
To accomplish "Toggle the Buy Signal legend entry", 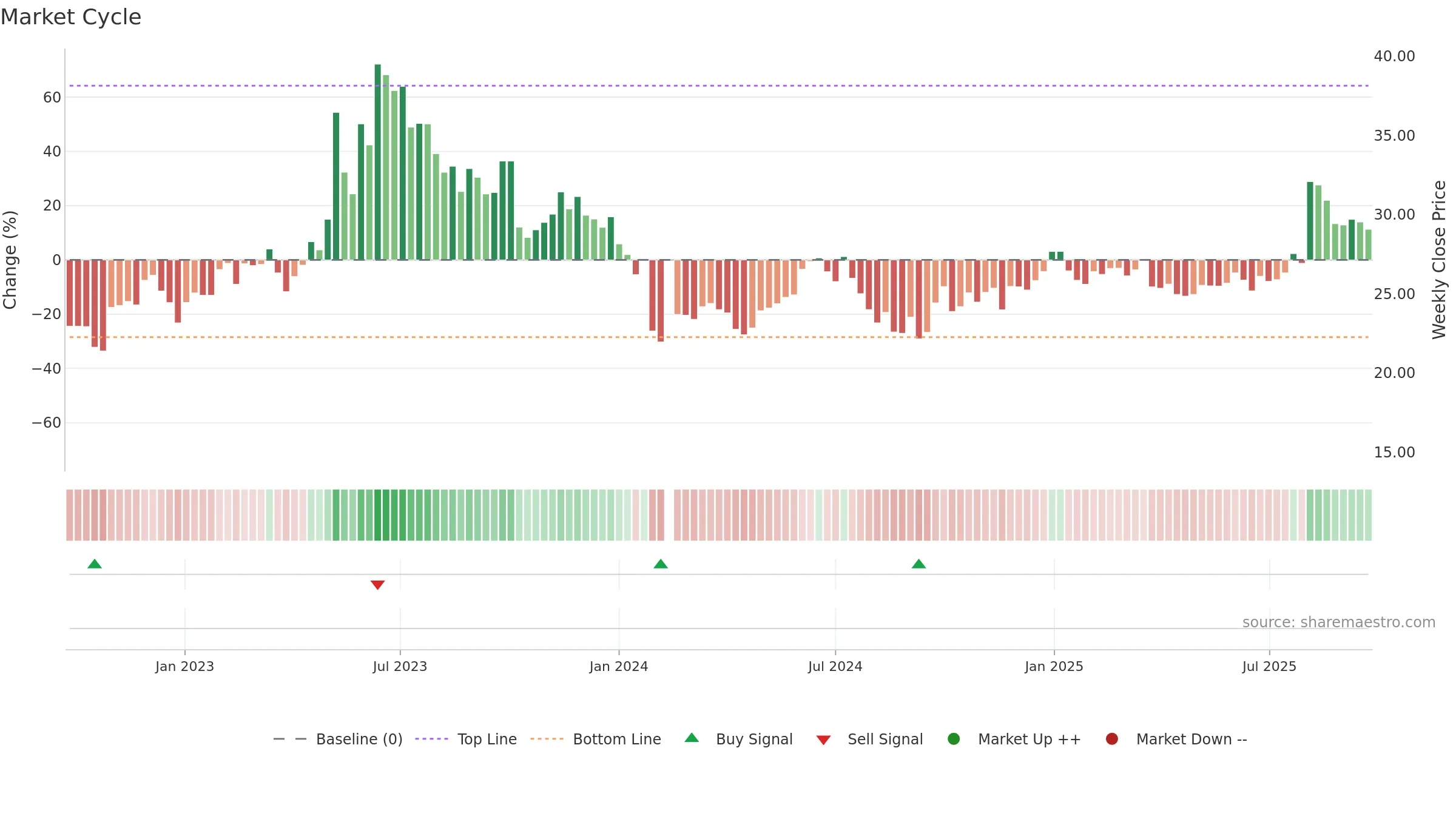I will 738,739.
